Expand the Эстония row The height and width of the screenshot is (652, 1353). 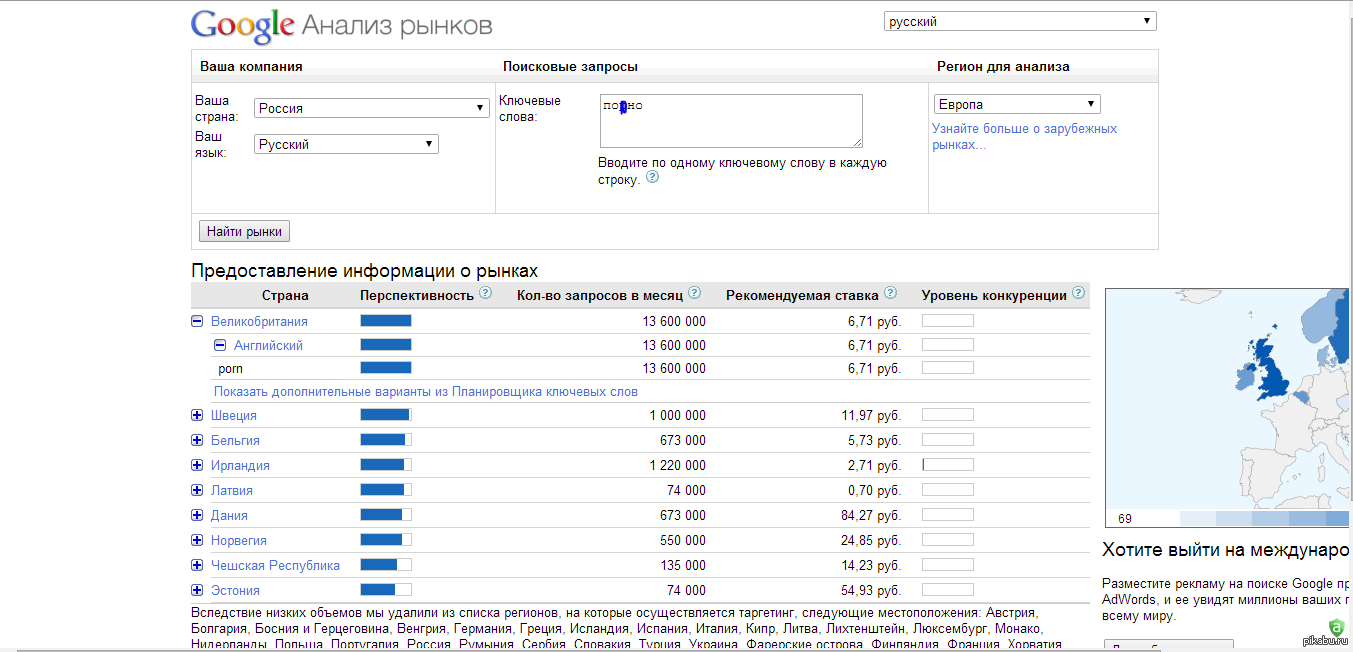point(197,590)
